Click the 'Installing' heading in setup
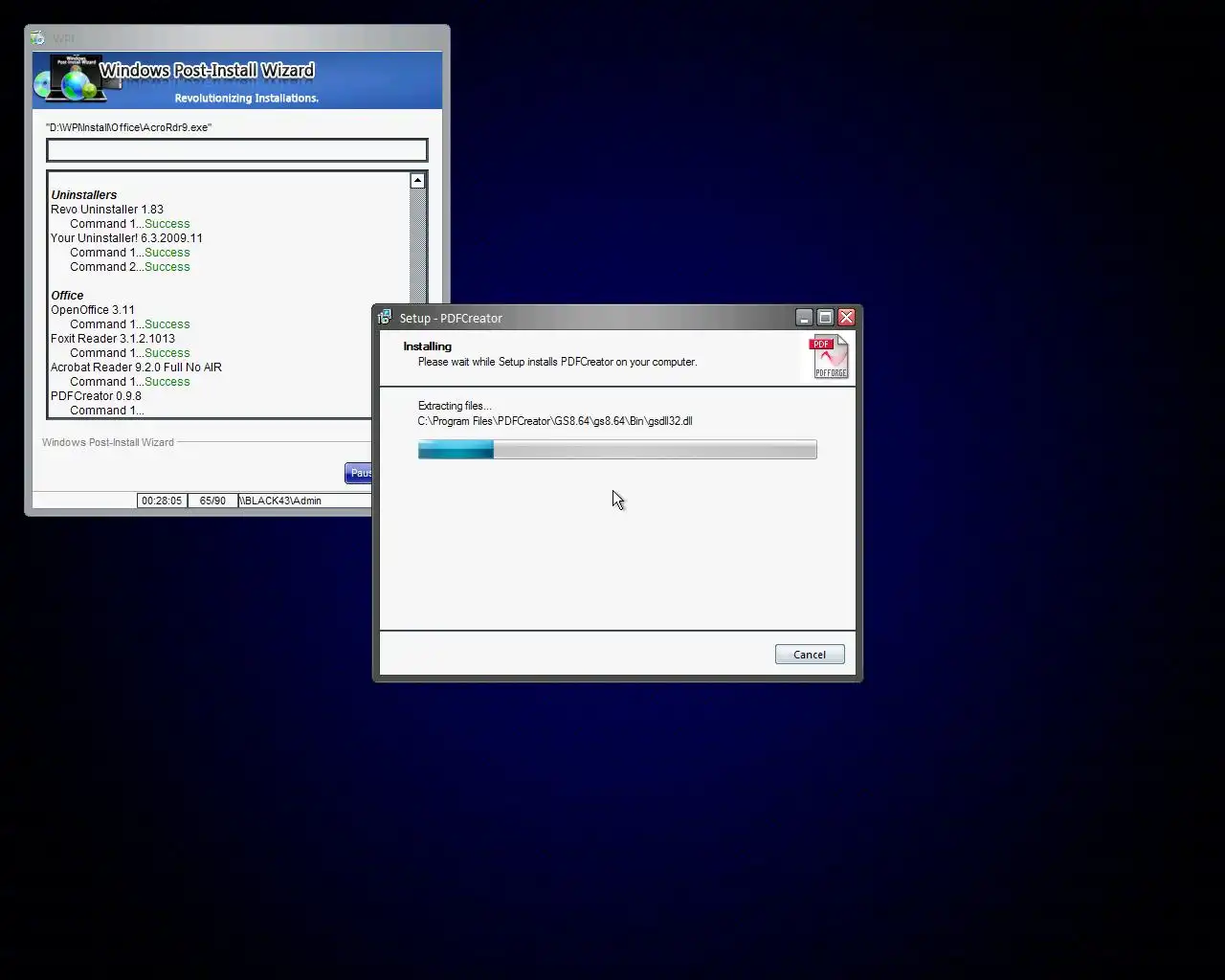 (428, 346)
